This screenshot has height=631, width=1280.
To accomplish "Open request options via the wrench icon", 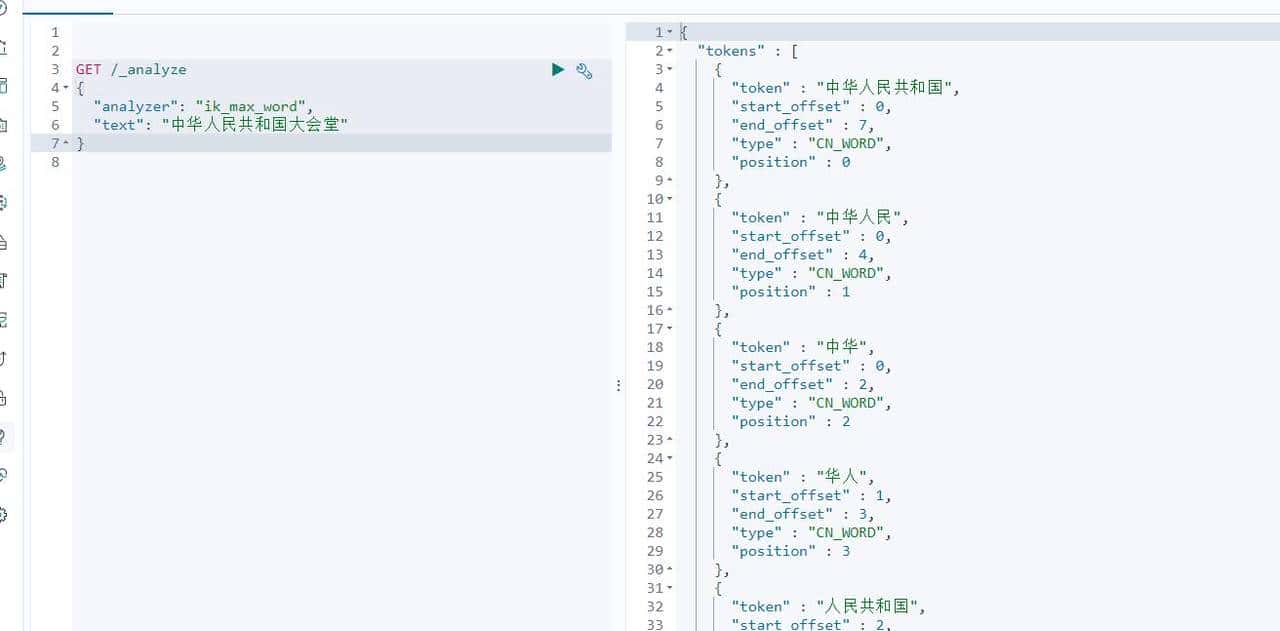I will [x=584, y=71].
